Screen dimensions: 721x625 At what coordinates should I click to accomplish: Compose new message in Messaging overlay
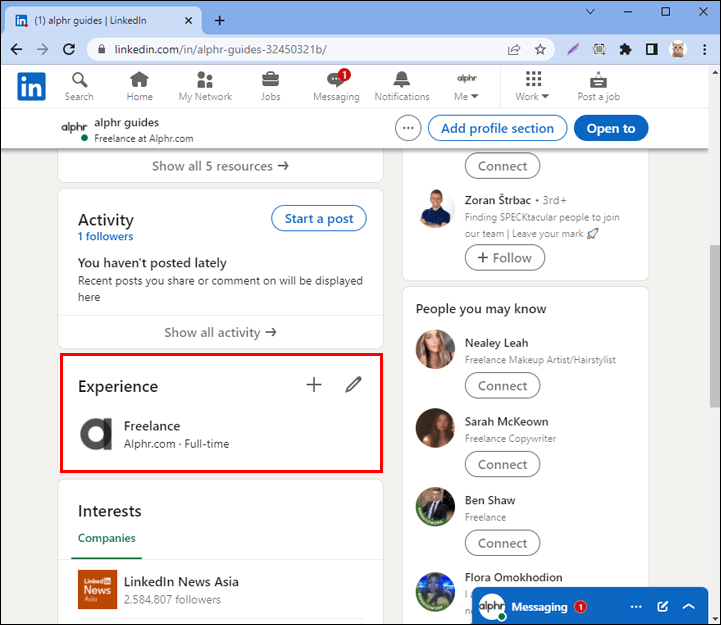663,607
